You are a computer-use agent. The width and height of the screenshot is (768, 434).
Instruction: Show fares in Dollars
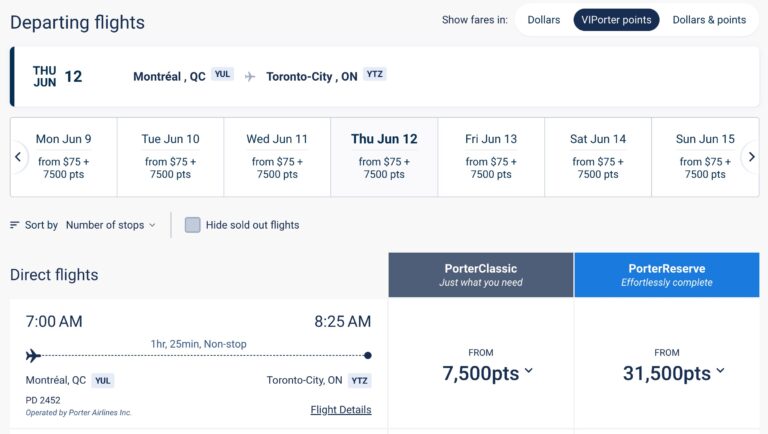pyautogui.click(x=543, y=20)
